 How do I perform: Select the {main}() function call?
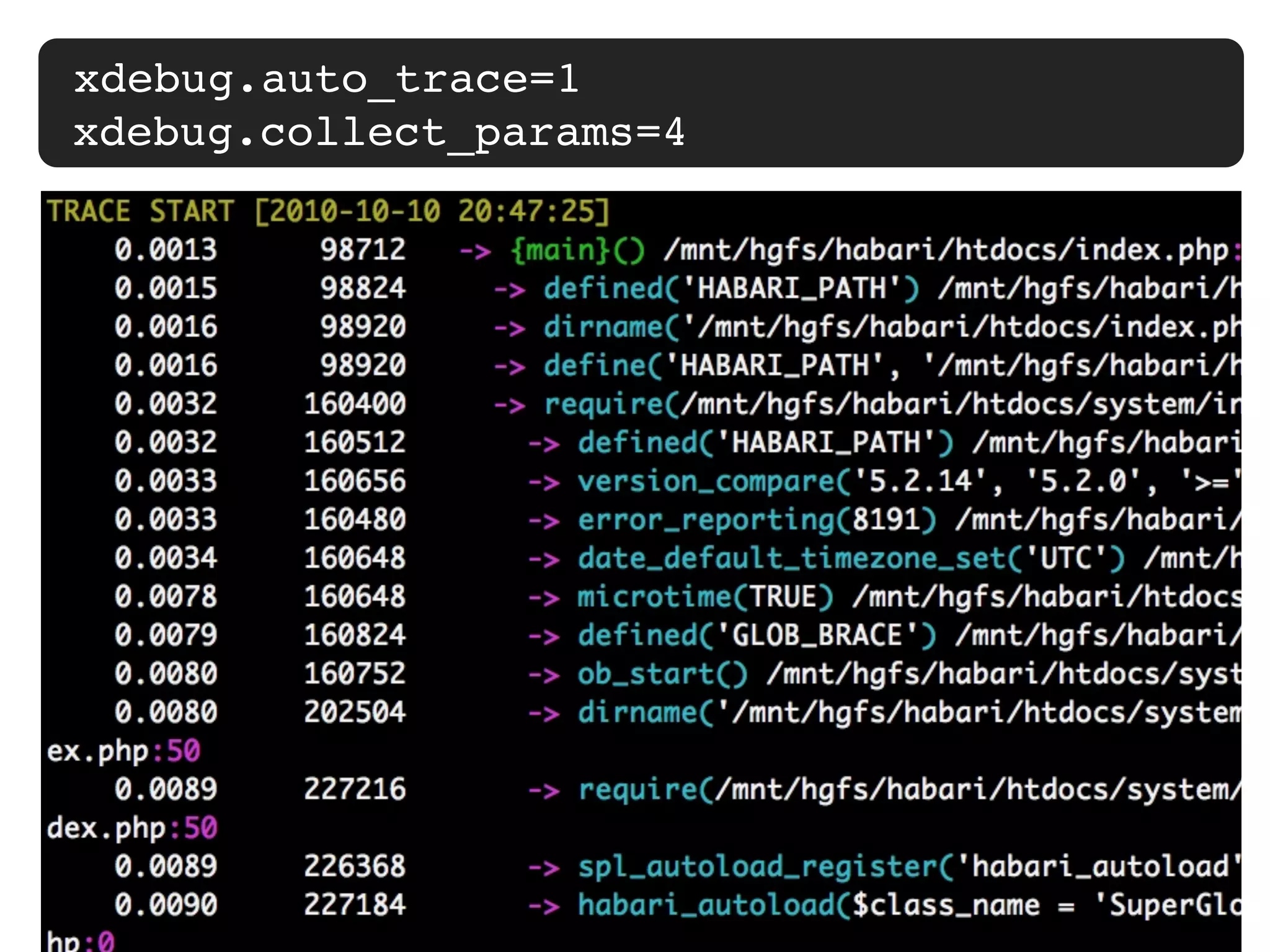[577, 250]
